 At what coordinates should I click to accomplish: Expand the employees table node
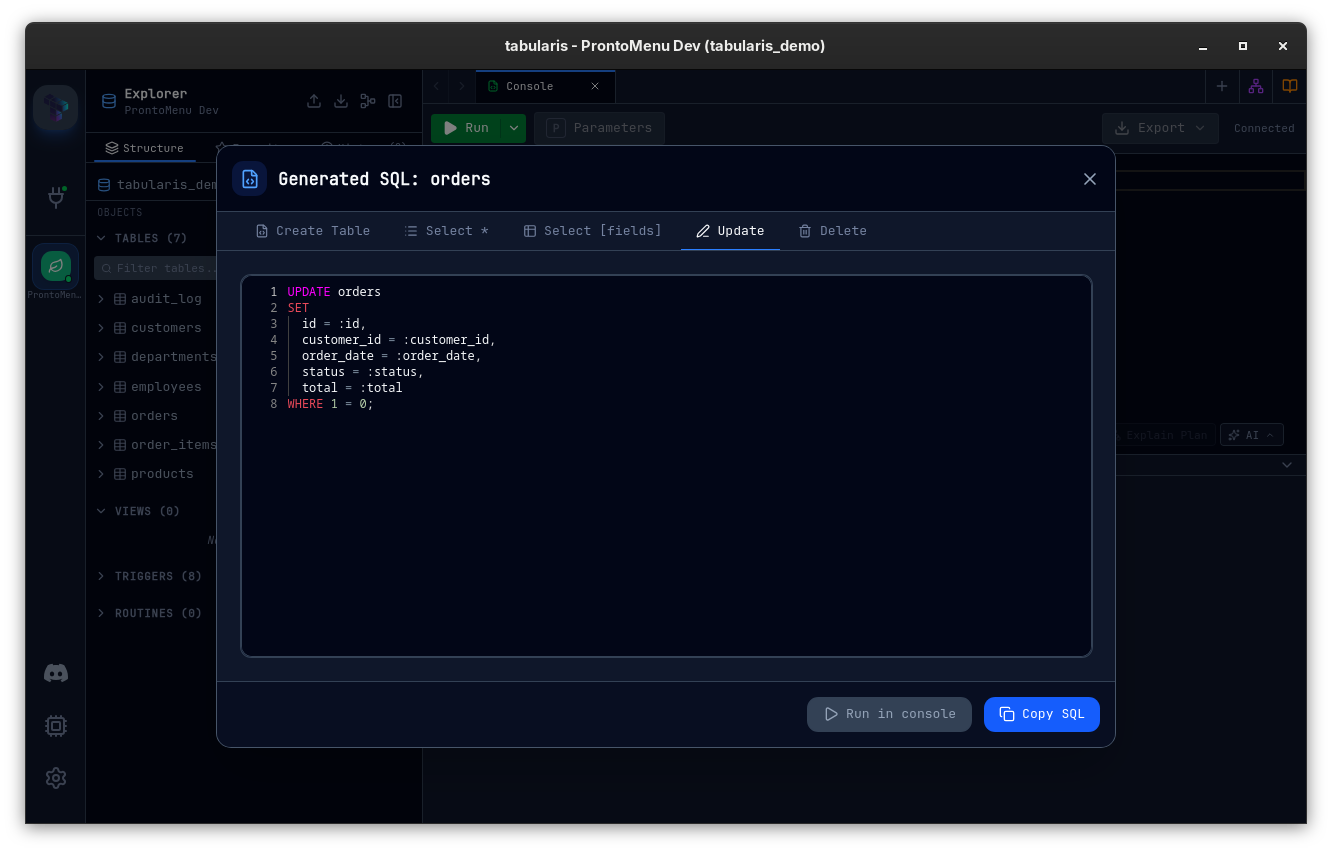(x=101, y=387)
